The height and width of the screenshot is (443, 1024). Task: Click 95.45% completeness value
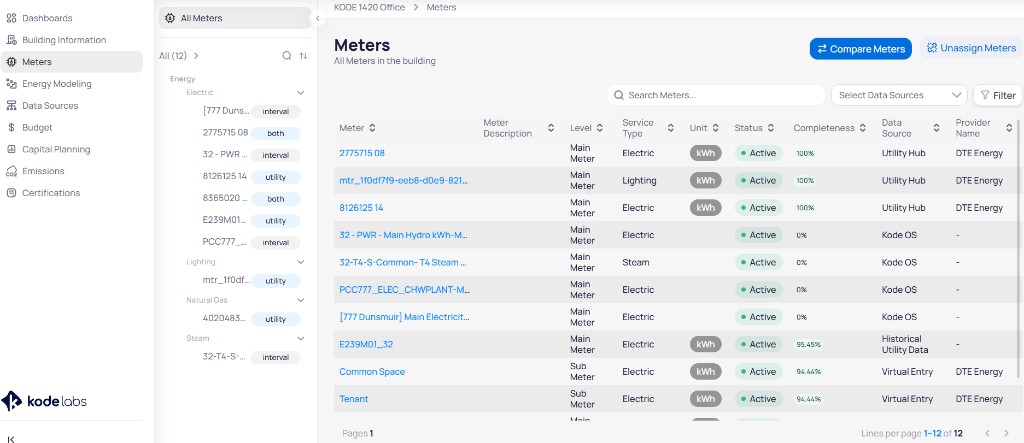pos(808,344)
